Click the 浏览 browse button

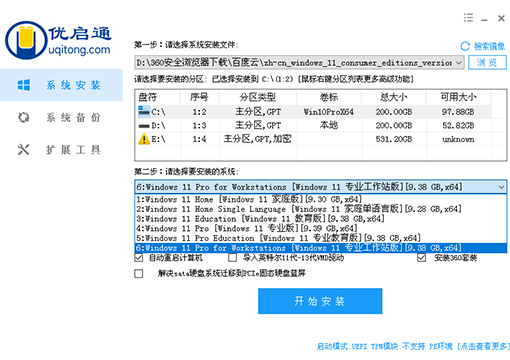pos(487,62)
